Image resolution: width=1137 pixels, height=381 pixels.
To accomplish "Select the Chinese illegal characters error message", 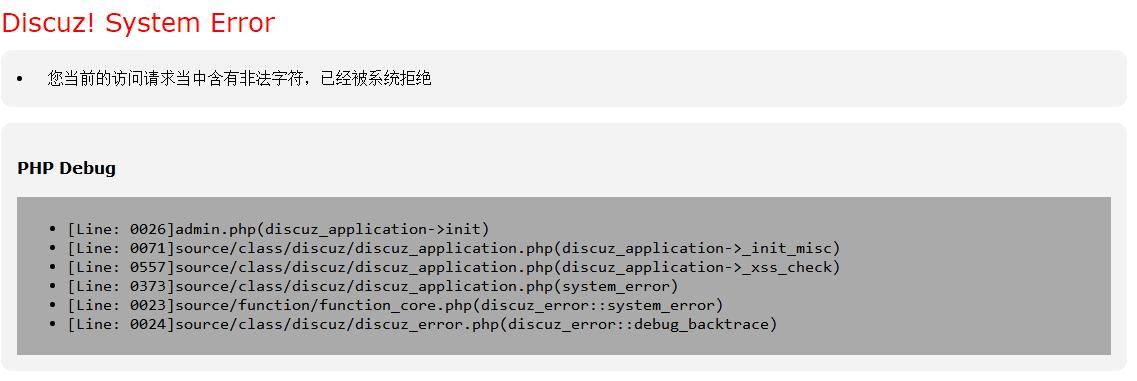I will coord(239,78).
